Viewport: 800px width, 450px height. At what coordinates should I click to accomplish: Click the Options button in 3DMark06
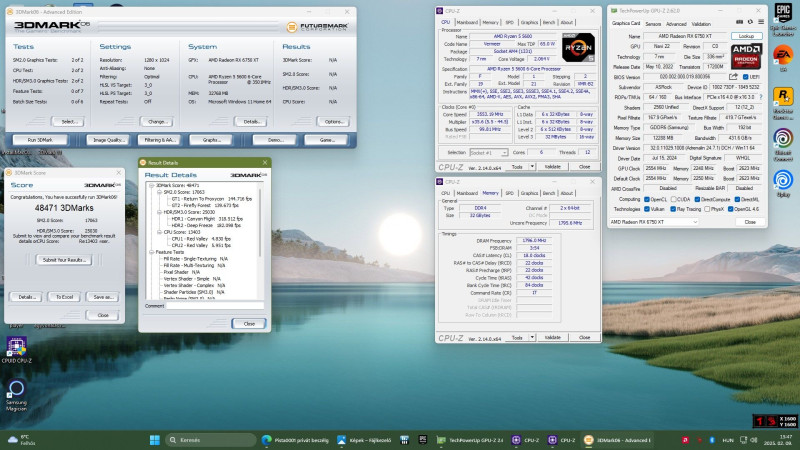333,122
